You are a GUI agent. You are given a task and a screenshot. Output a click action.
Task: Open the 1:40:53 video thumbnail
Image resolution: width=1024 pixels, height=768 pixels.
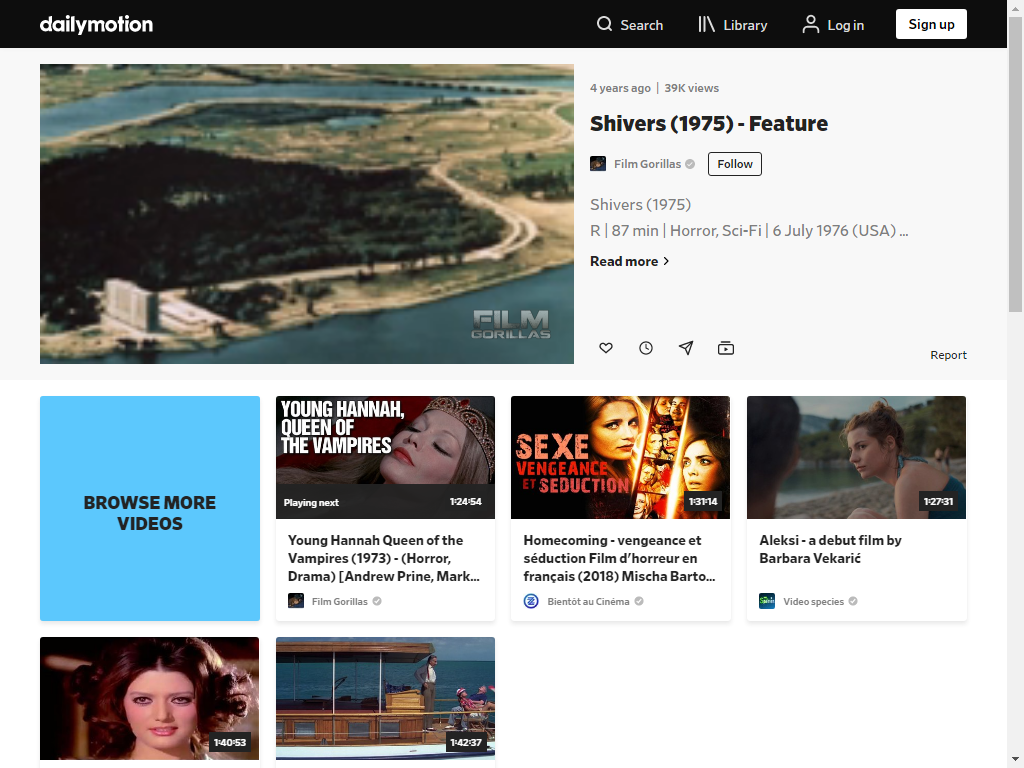tap(150, 698)
